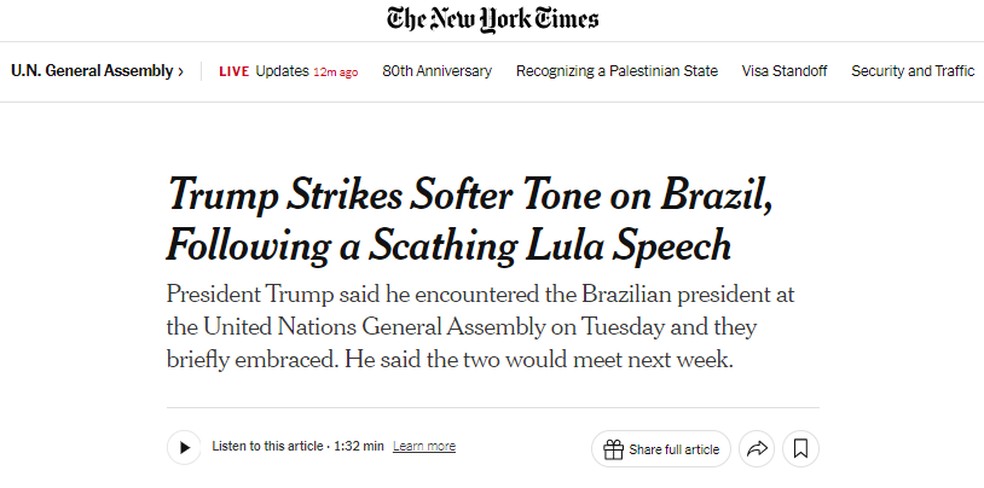The image size is (984, 488).
Task: Select the Visa Standoff topic
Action: pos(784,71)
